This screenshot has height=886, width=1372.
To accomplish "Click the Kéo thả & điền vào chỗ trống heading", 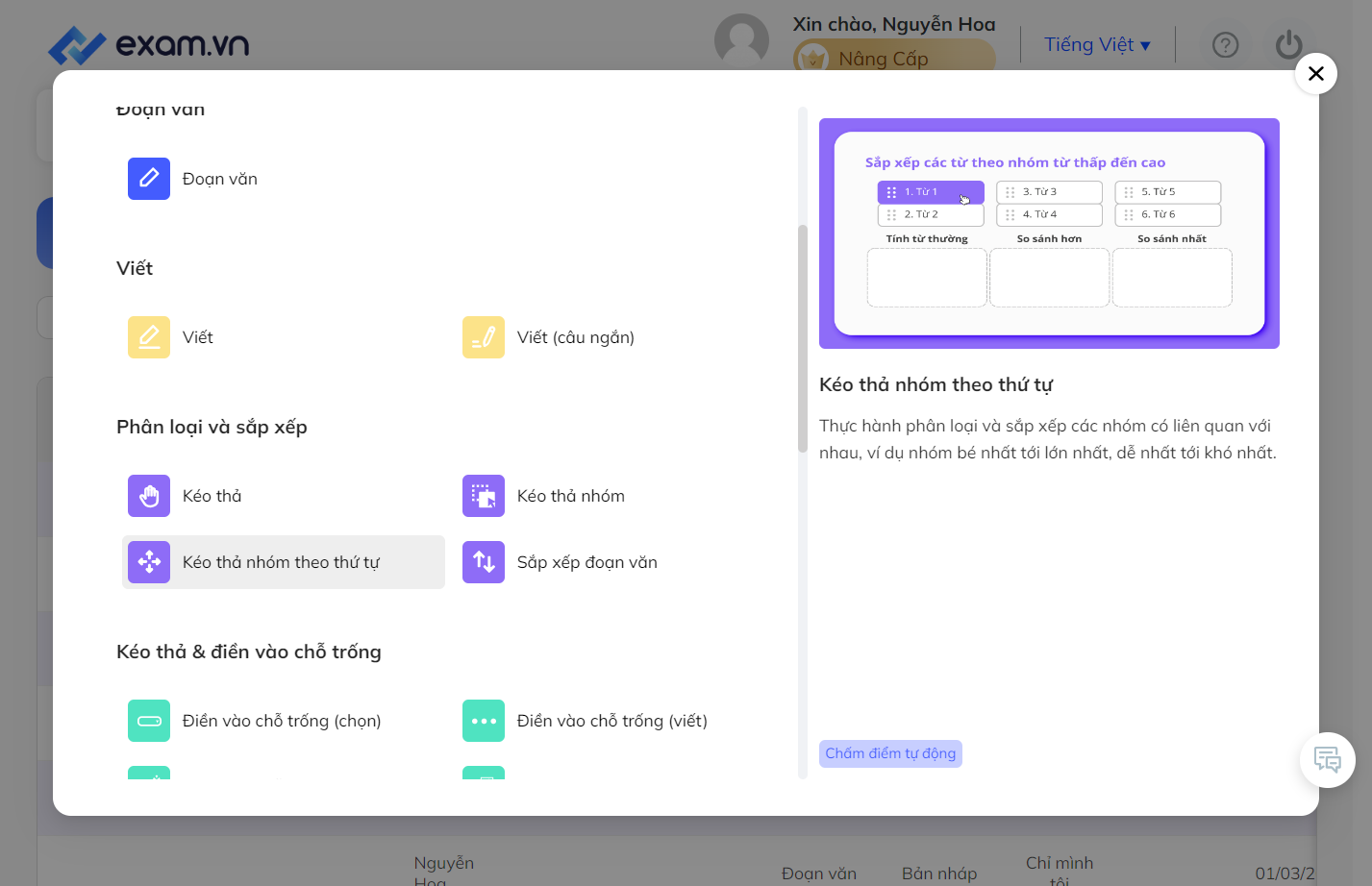I will coord(249,652).
